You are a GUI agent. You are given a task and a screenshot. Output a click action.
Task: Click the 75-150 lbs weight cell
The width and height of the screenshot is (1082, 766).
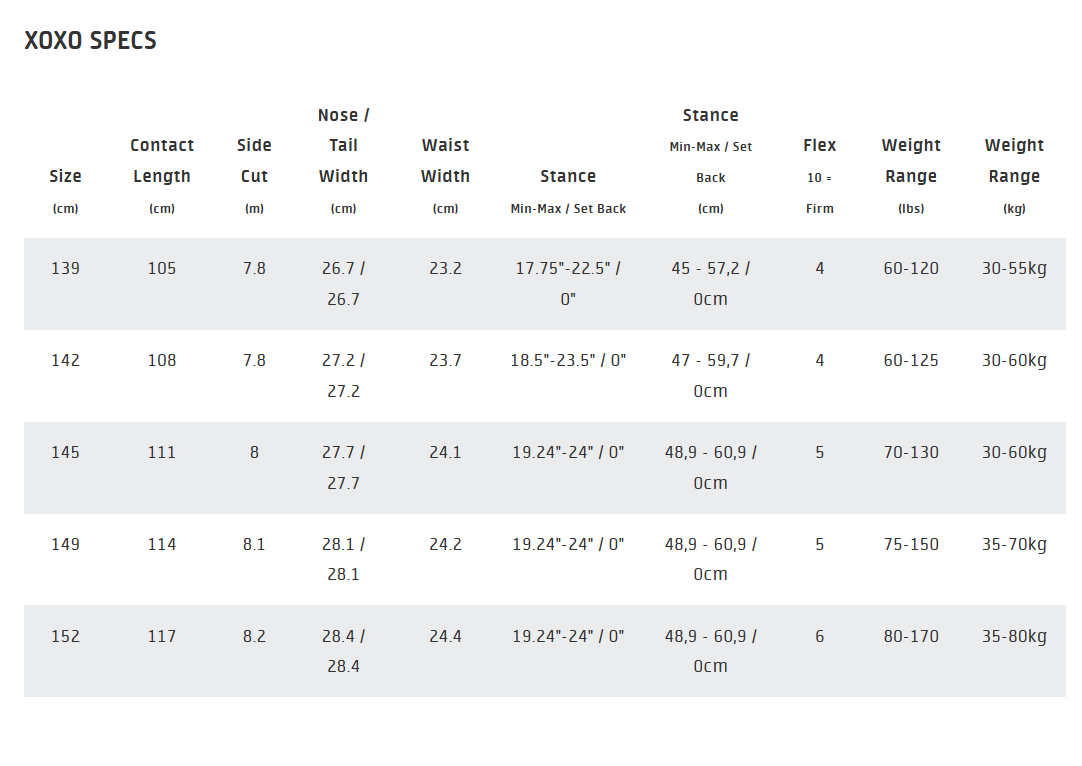[911, 544]
